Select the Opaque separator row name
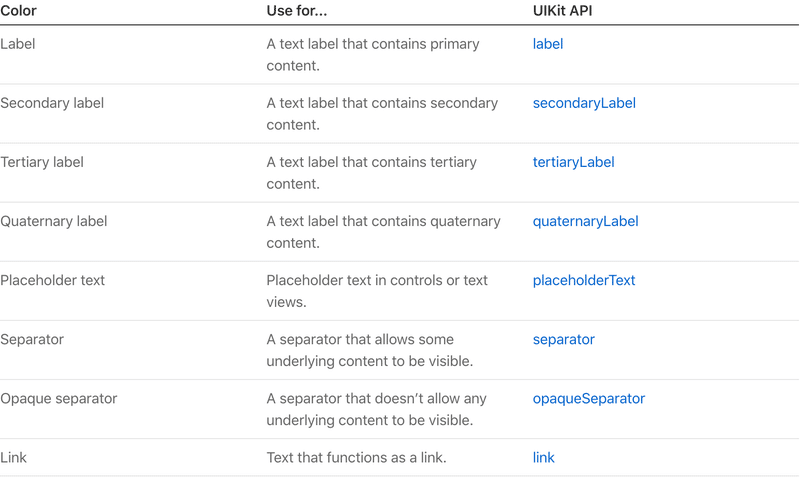 (59, 399)
